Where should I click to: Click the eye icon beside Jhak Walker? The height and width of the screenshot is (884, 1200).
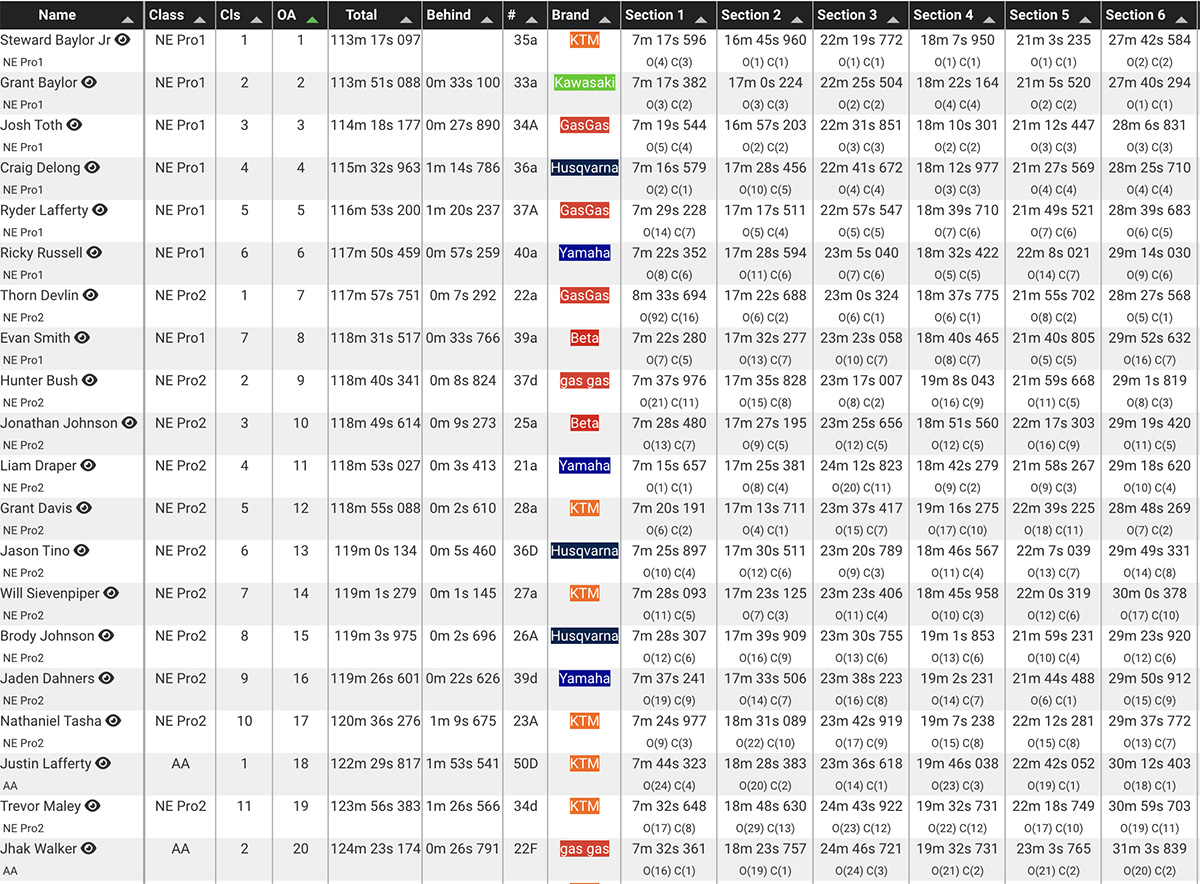pos(89,848)
